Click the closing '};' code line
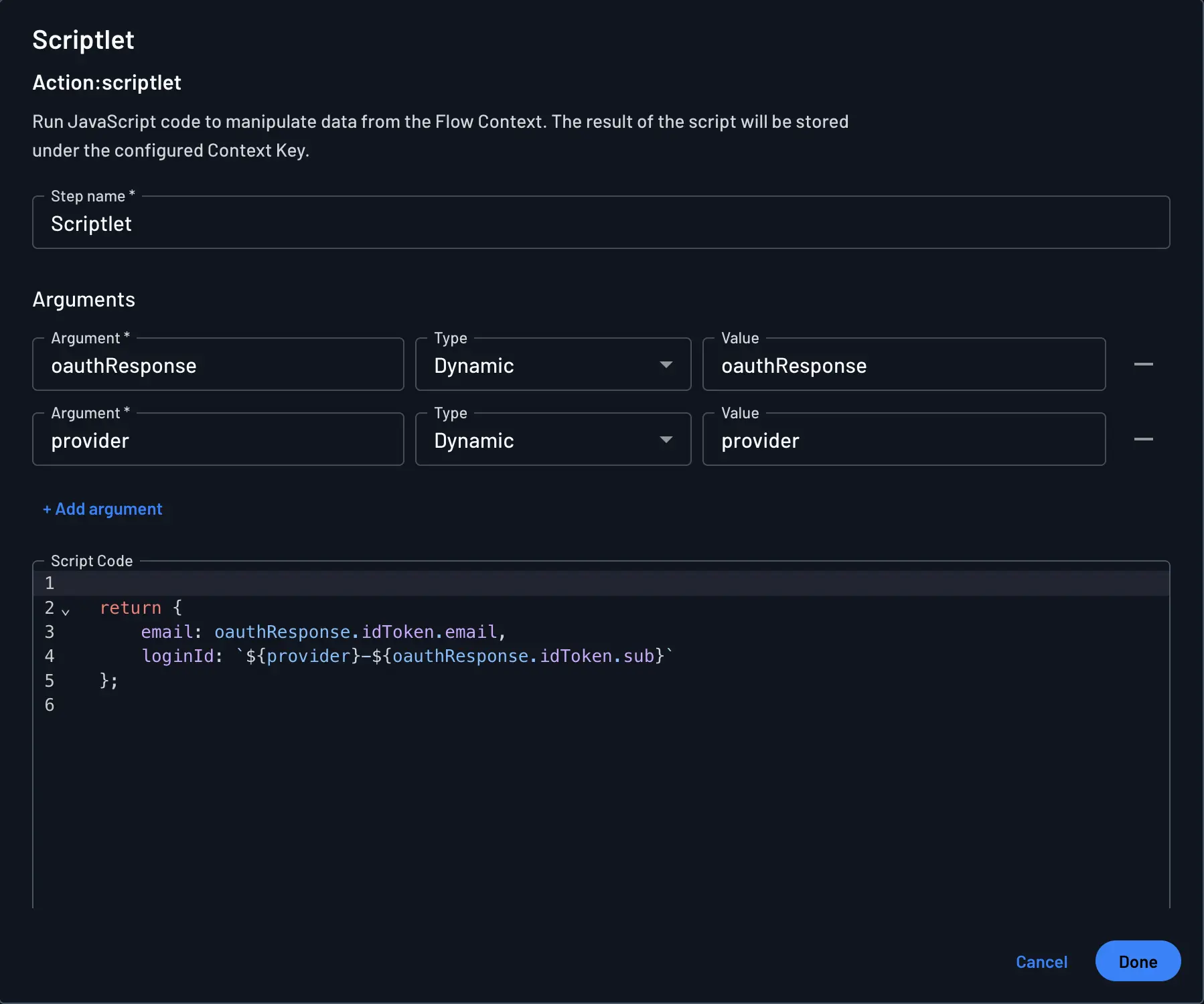1204x1004 pixels. [108, 681]
